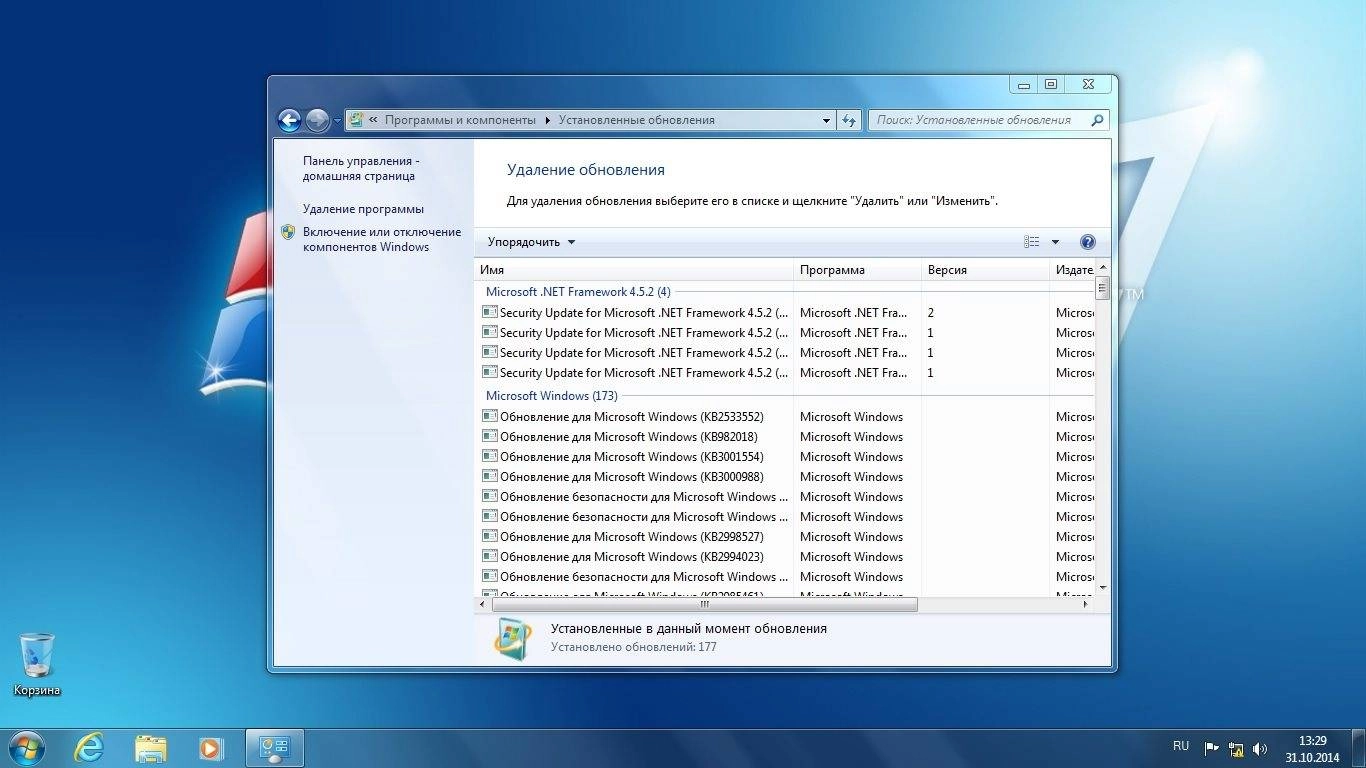The image size is (1366, 768).
Task: Switch the RU input language indicator
Action: click(1181, 747)
